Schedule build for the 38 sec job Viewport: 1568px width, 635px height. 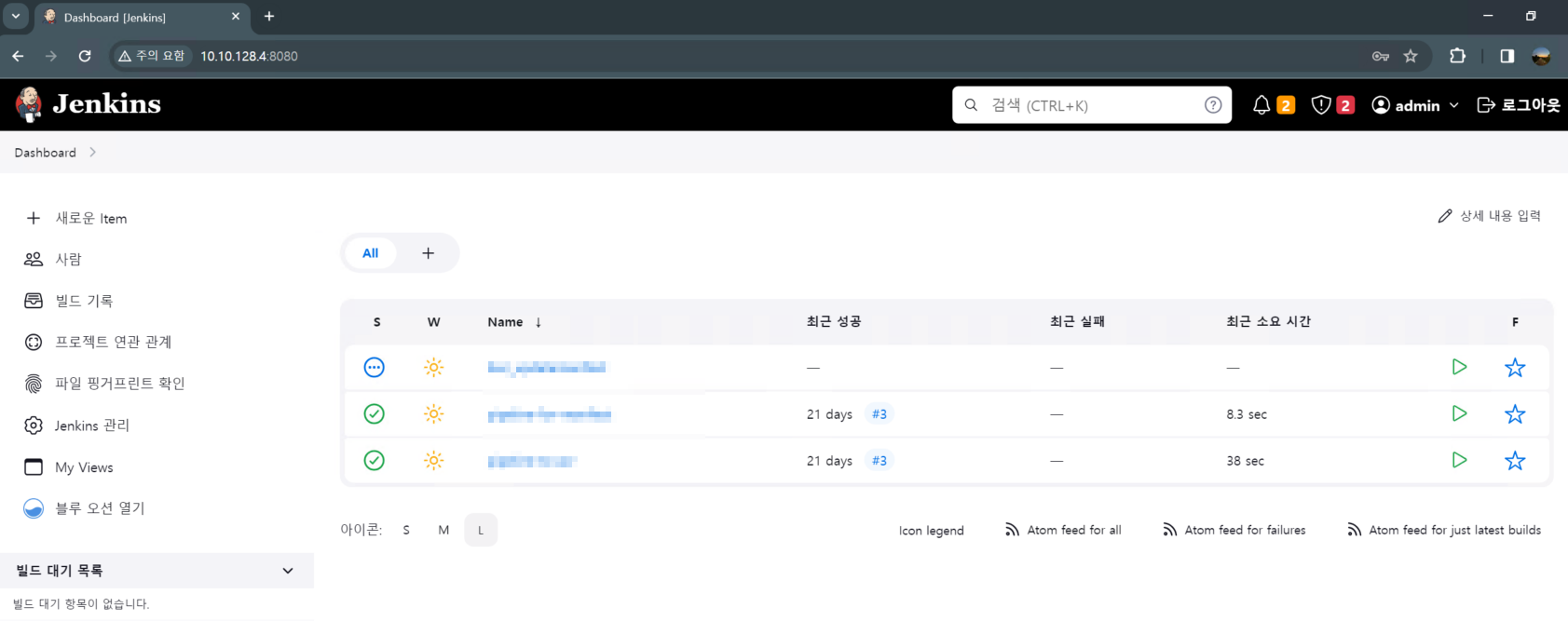point(1459,460)
